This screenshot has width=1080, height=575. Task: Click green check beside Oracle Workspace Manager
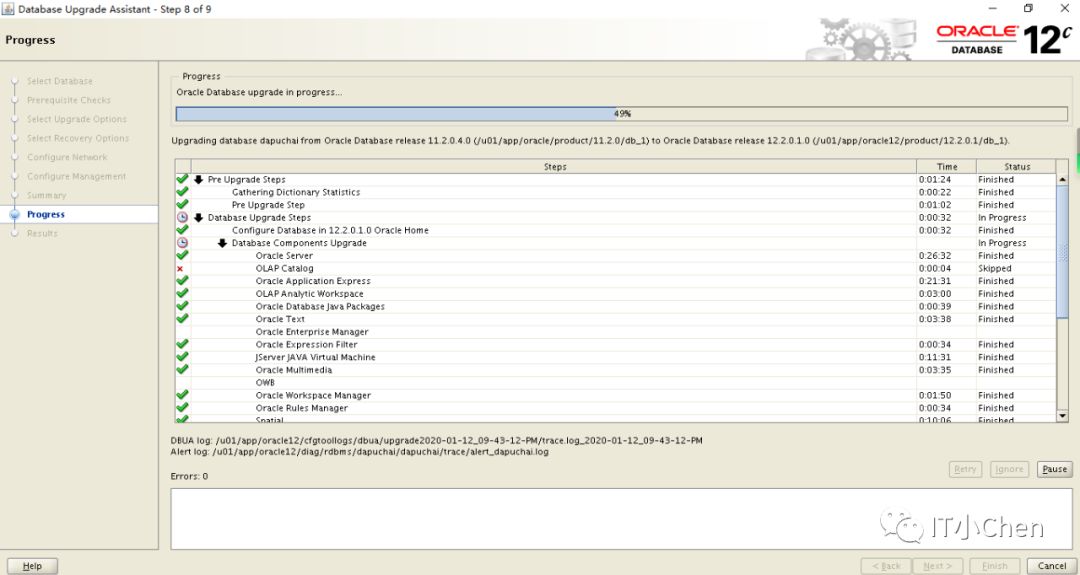(182, 395)
